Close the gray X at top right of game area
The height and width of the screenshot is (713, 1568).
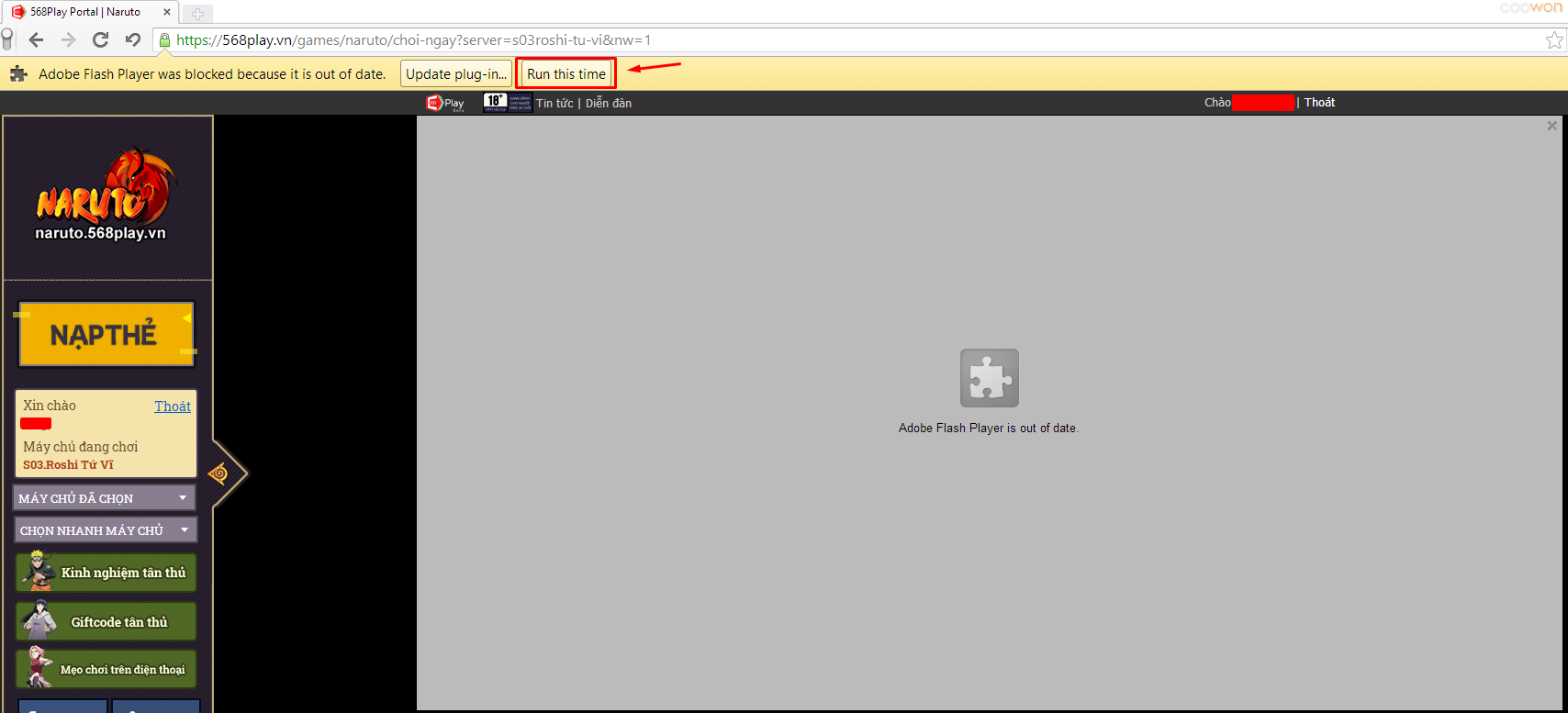pyautogui.click(x=1551, y=126)
